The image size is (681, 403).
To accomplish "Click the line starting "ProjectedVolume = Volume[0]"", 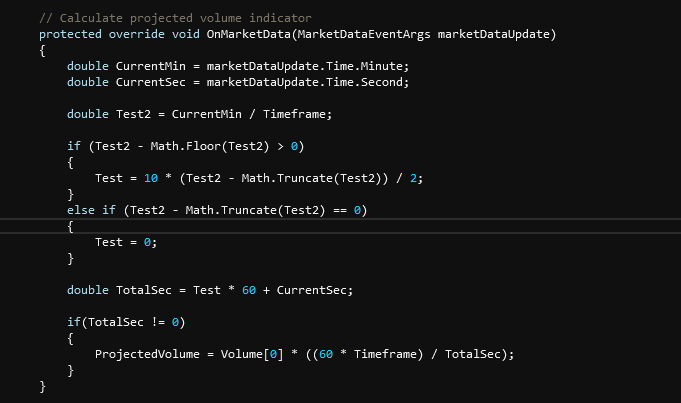I will (304, 354).
